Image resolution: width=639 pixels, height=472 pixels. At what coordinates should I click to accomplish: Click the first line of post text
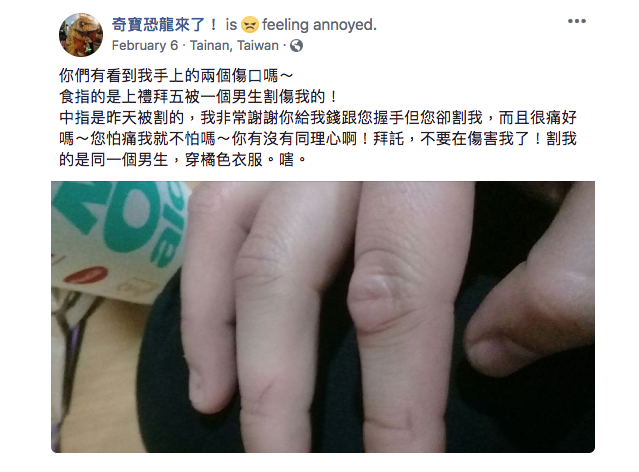[x=176, y=76]
